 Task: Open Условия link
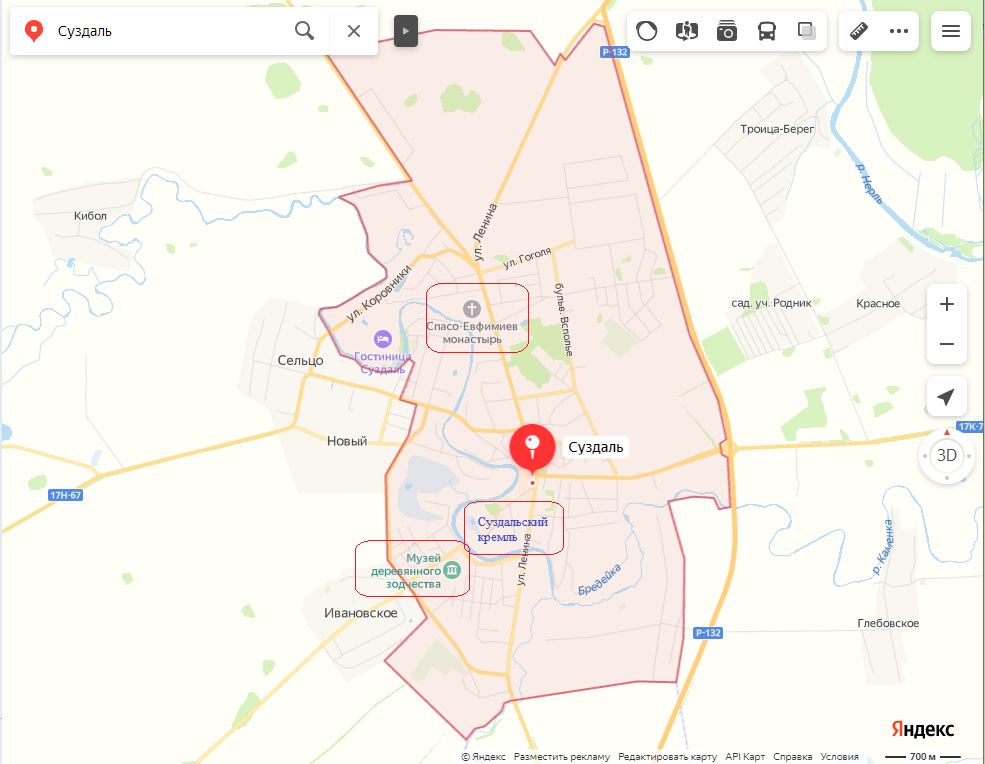click(839, 756)
